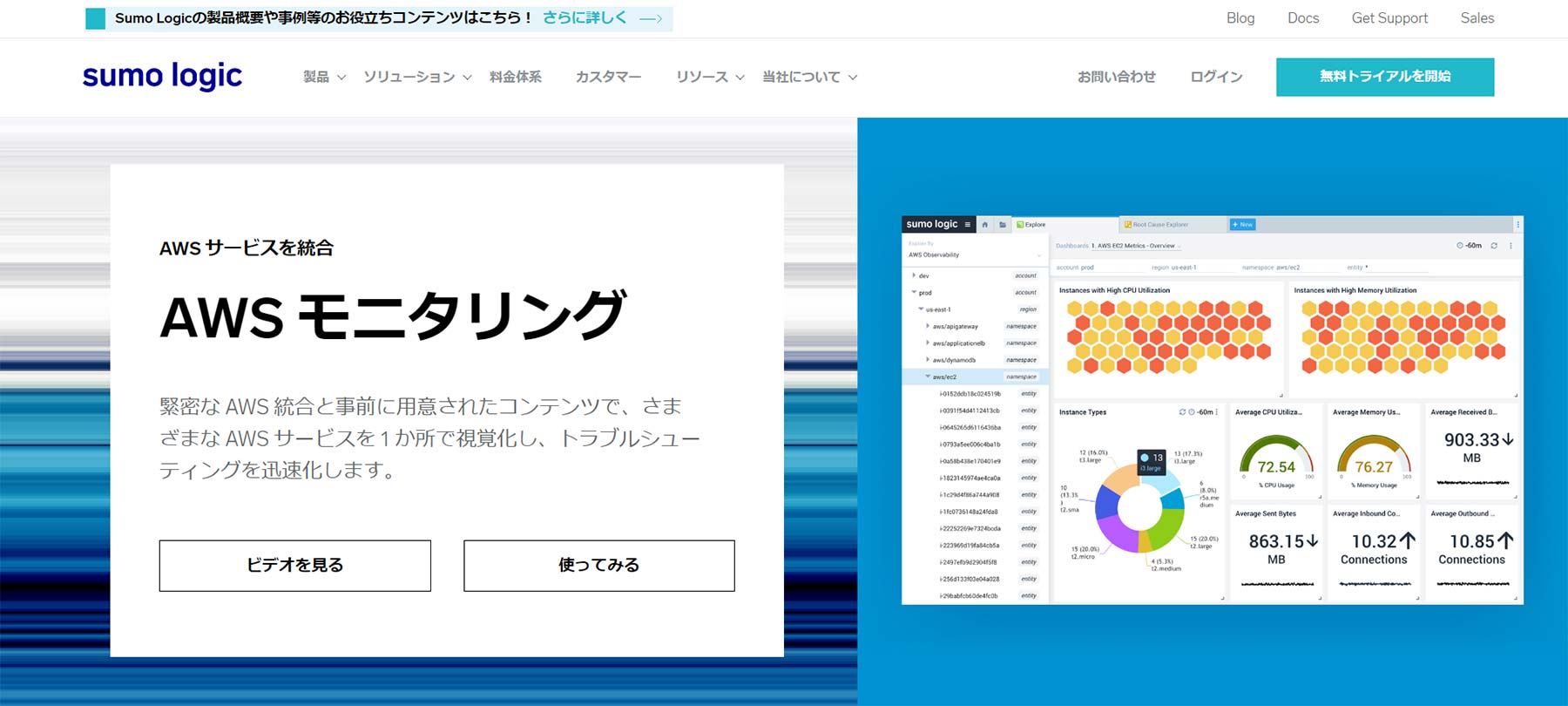The width and height of the screenshot is (1568, 706).
Task: Open the 製品 dropdown menu
Action: [324, 77]
